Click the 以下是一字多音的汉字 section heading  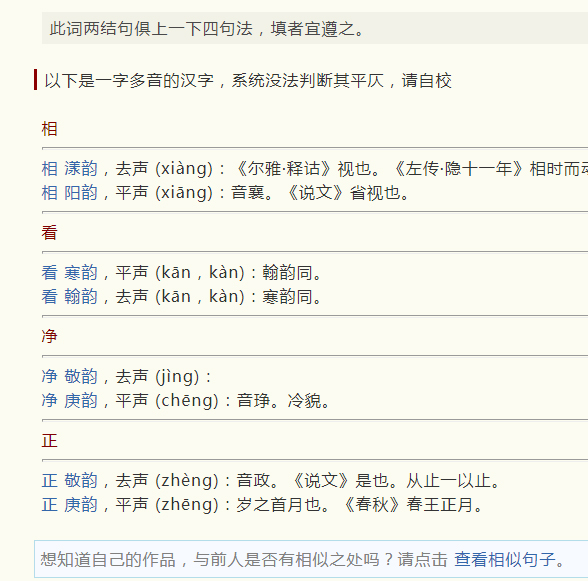(x=248, y=80)
